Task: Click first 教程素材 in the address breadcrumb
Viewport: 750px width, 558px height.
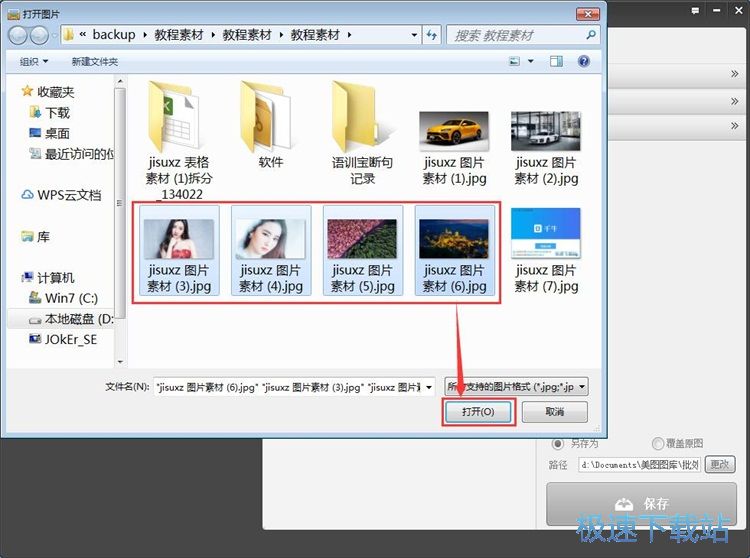Action: 178,35
